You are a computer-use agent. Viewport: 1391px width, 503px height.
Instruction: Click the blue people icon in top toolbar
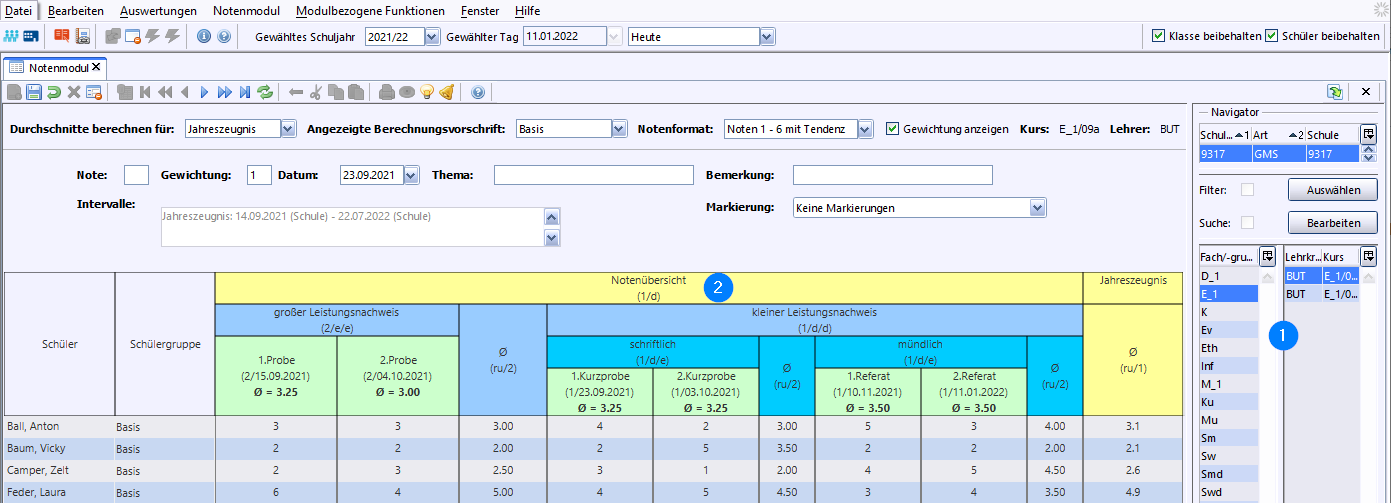[12, 37]
